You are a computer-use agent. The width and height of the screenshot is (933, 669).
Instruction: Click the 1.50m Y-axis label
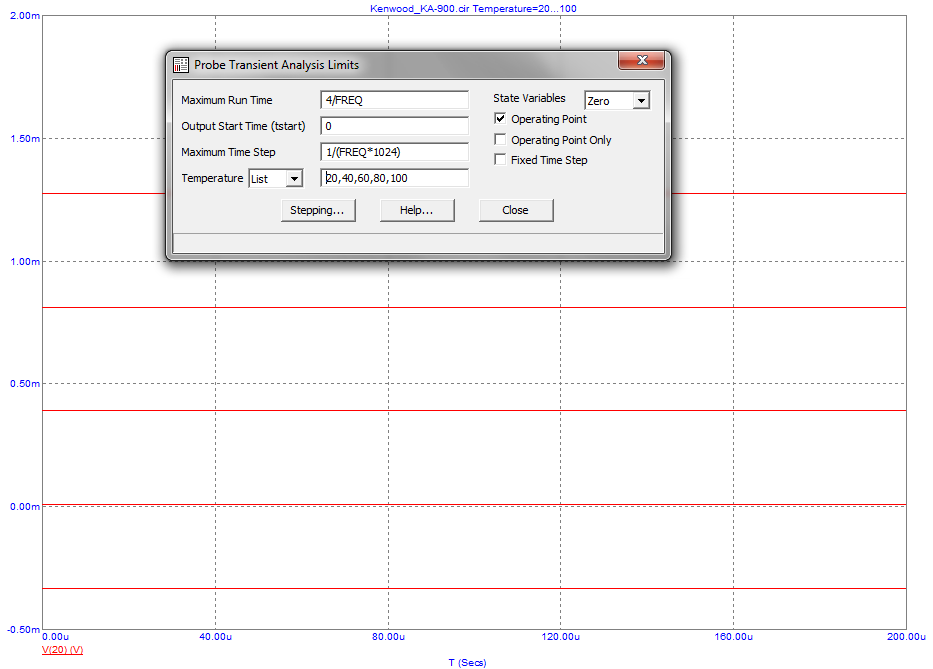tap(25, 139)
